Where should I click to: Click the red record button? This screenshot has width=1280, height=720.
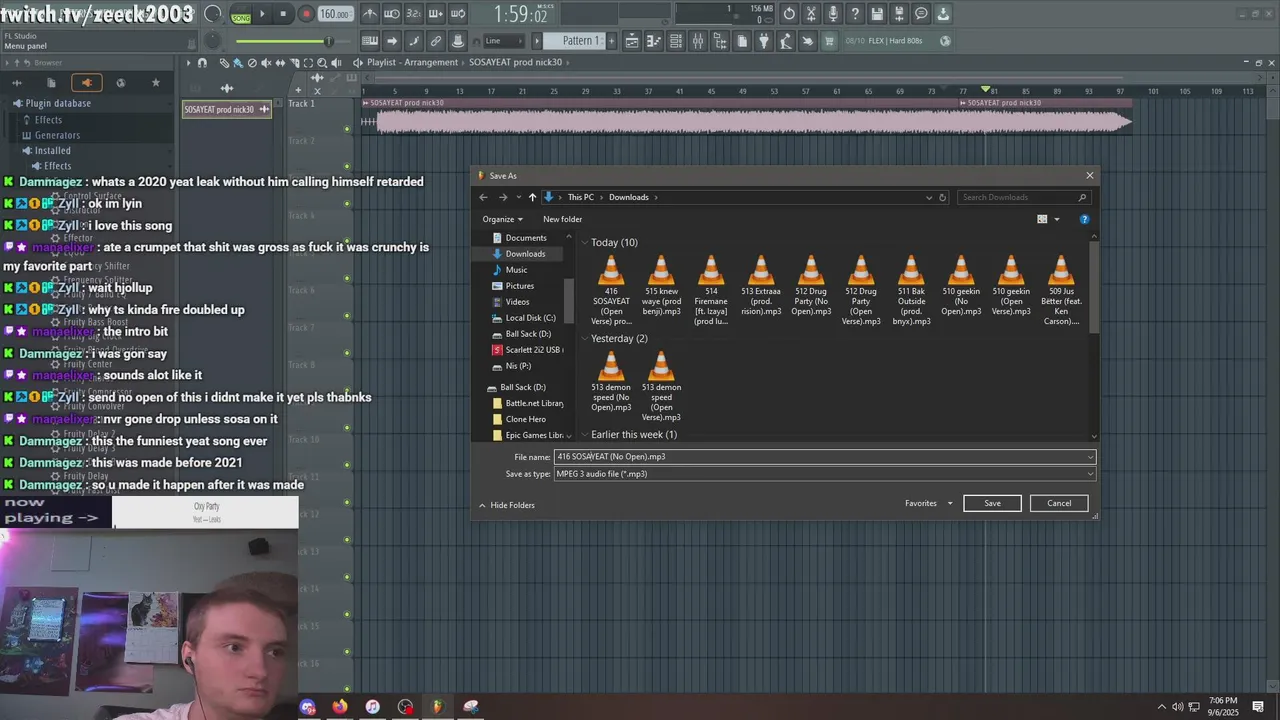click(306, 14)
